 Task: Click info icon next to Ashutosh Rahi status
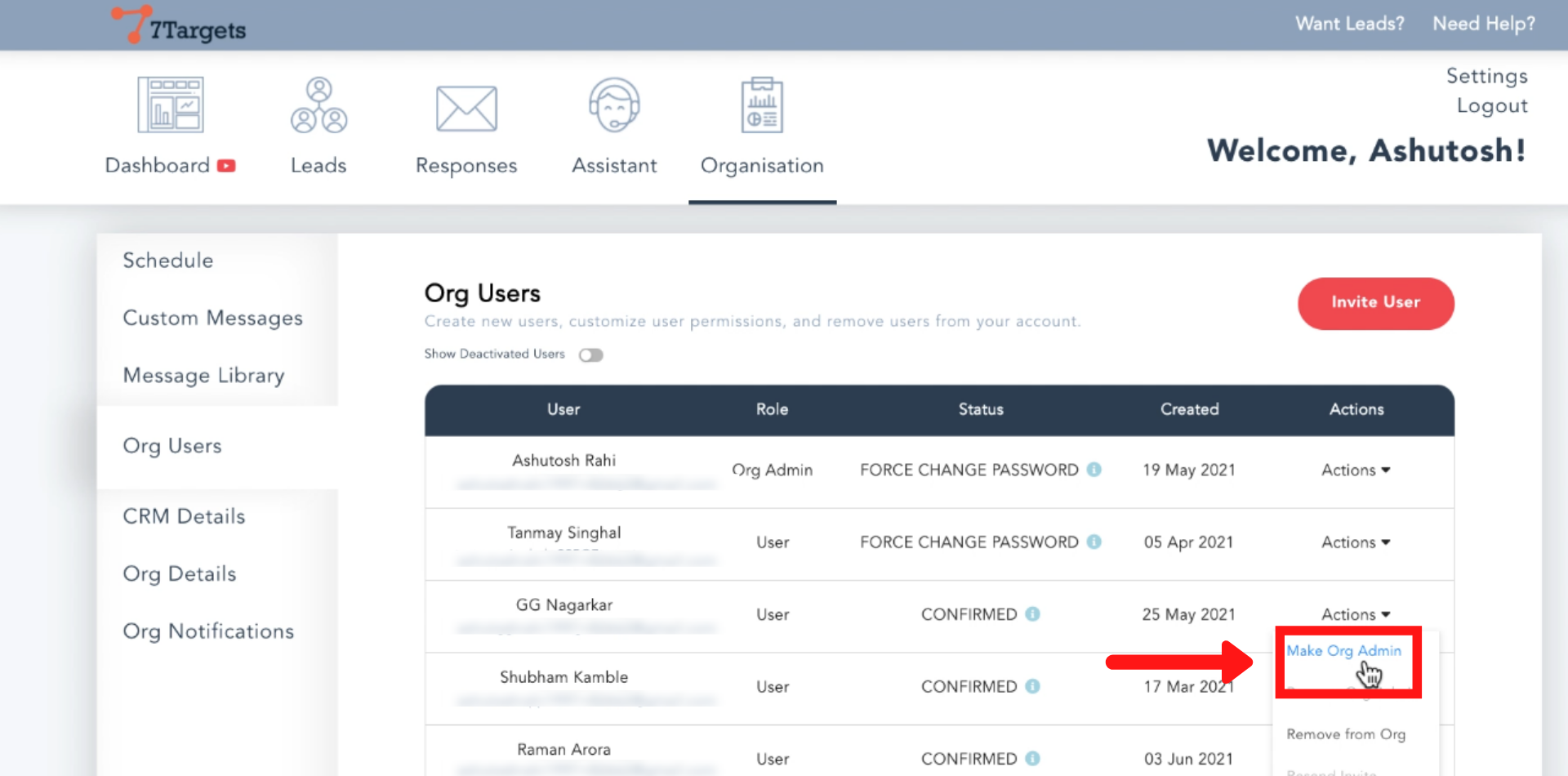[x=1094, y=470]
